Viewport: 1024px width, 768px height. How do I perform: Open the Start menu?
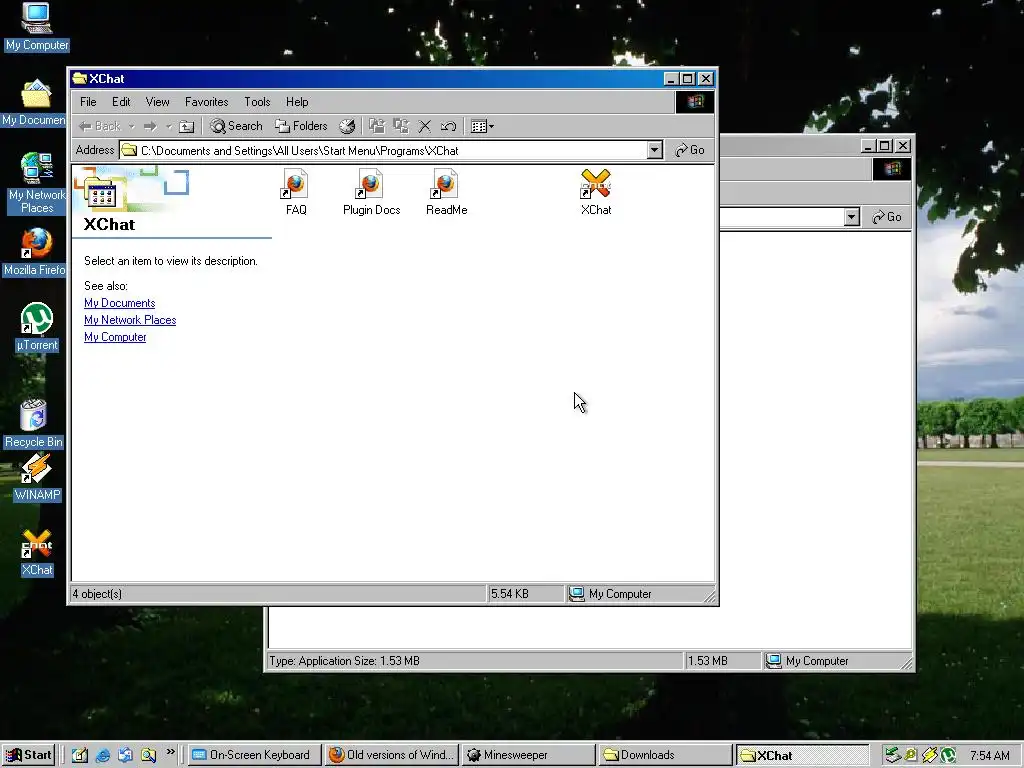(x=28, y=755)
